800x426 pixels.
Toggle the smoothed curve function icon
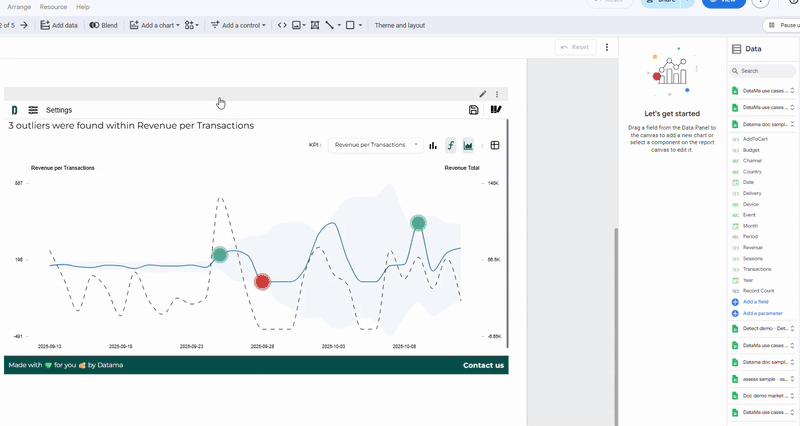click(x=451, y=145)
